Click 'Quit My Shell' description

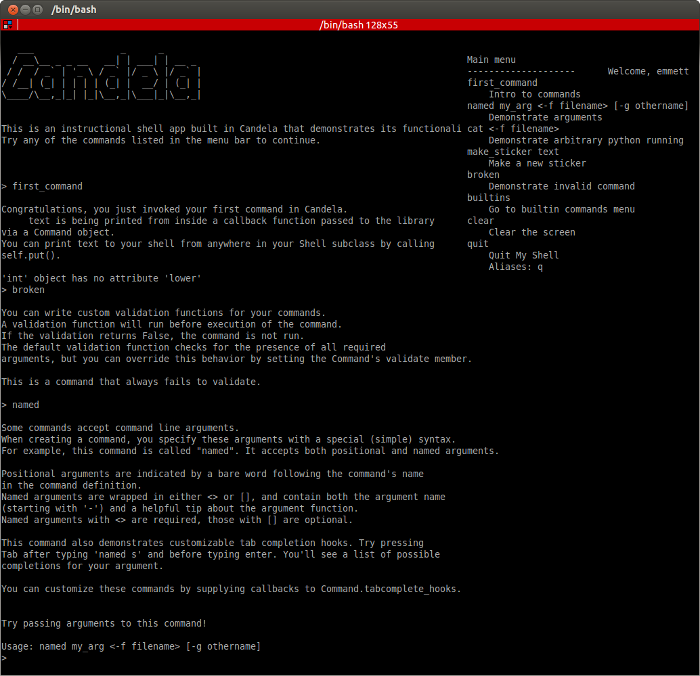pyautogui.click(x=524, y=255)
